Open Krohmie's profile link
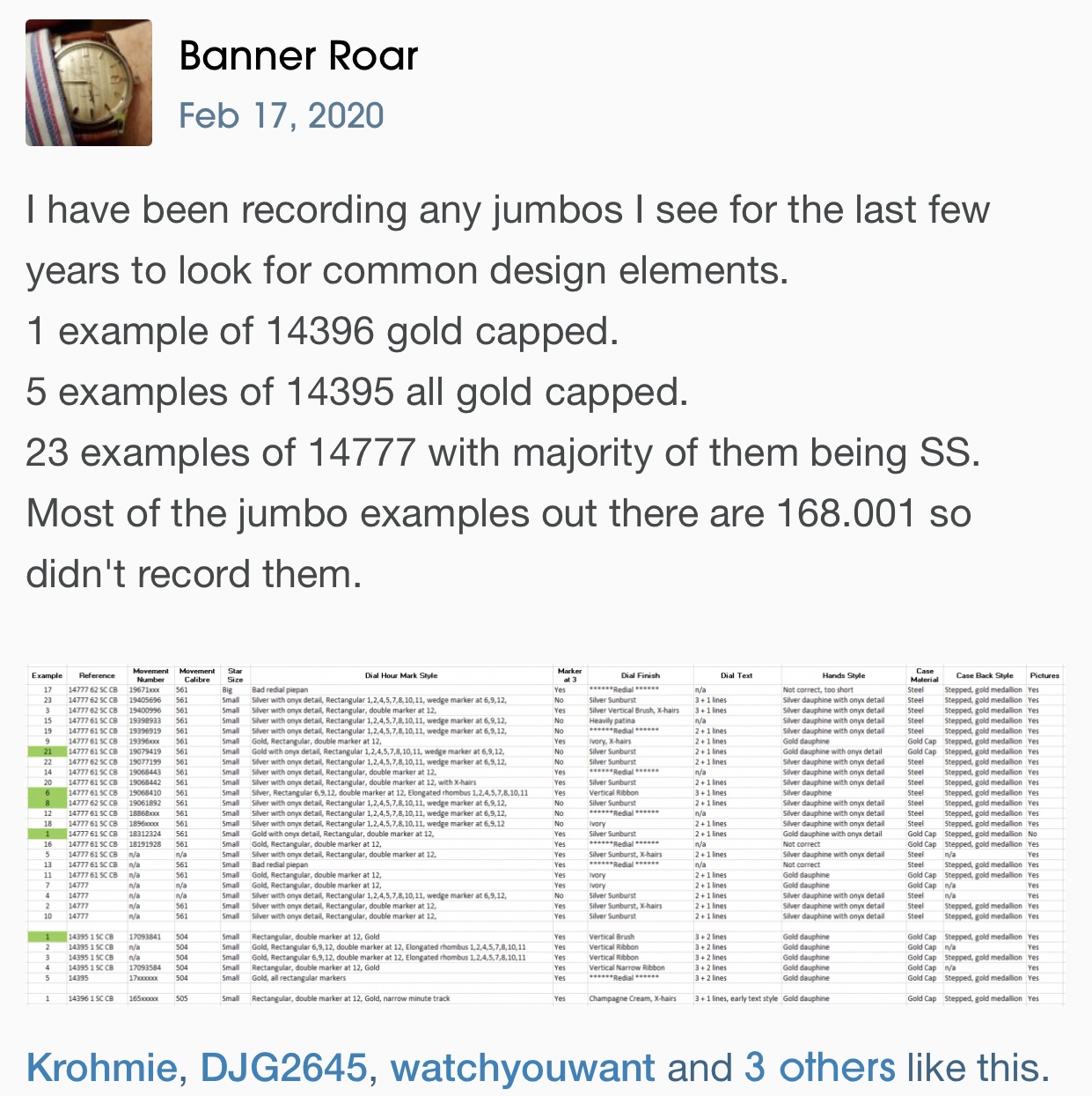The width and height of the screenshot is (1092, 1096). point(100,1067)
